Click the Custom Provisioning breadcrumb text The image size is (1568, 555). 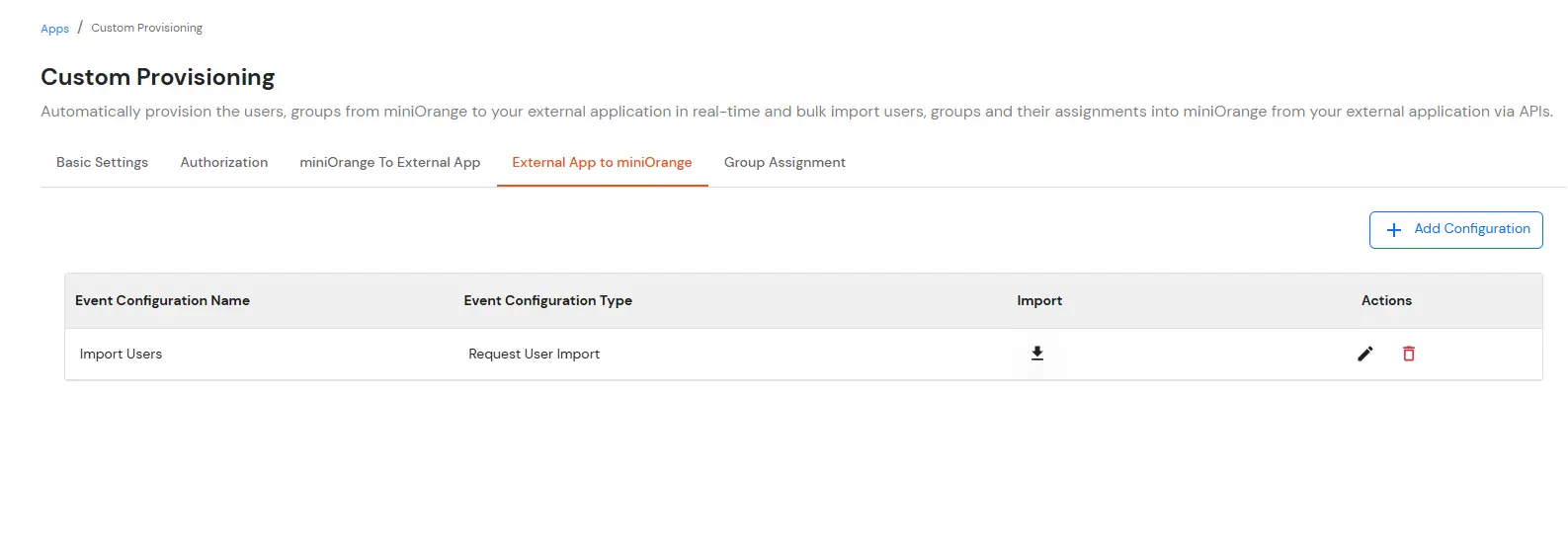146,28
